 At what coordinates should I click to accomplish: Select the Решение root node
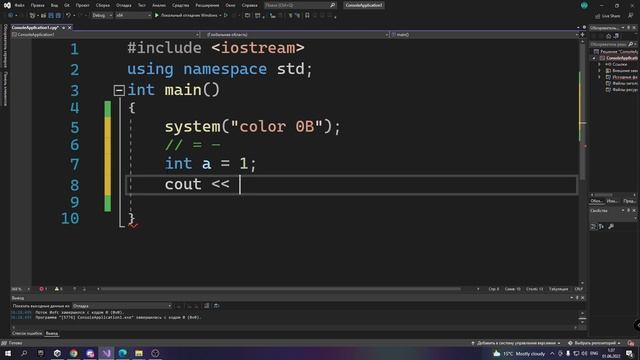tap(616, 52)
